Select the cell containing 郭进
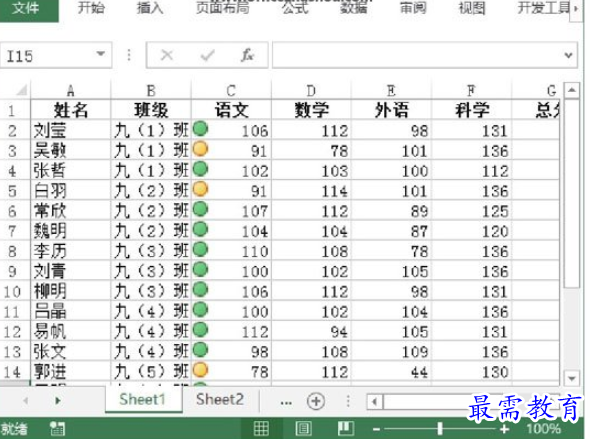The width and height of the screenshot is (590, 439). point(70,372)
